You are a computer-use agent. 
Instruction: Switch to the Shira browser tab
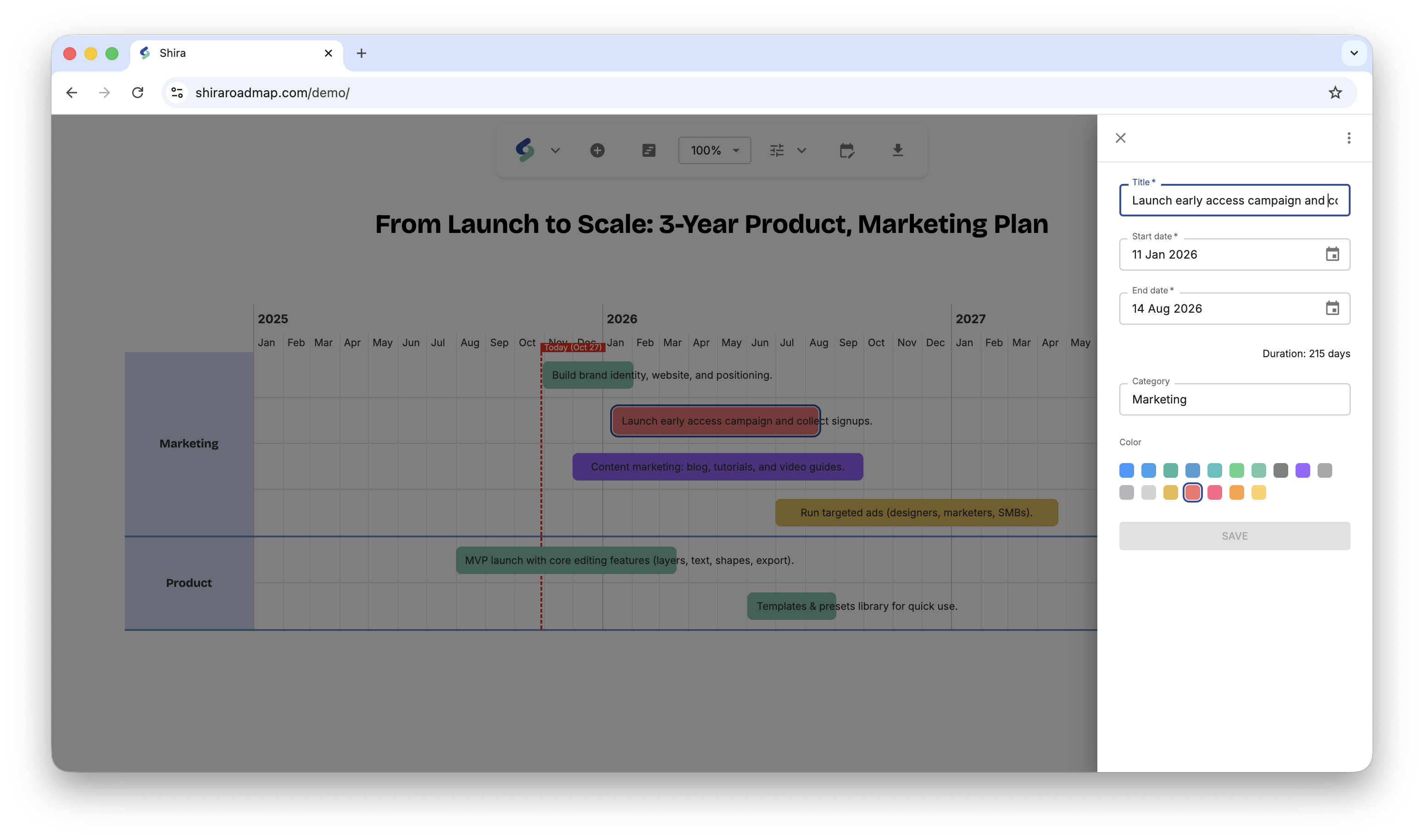point(172,53)
